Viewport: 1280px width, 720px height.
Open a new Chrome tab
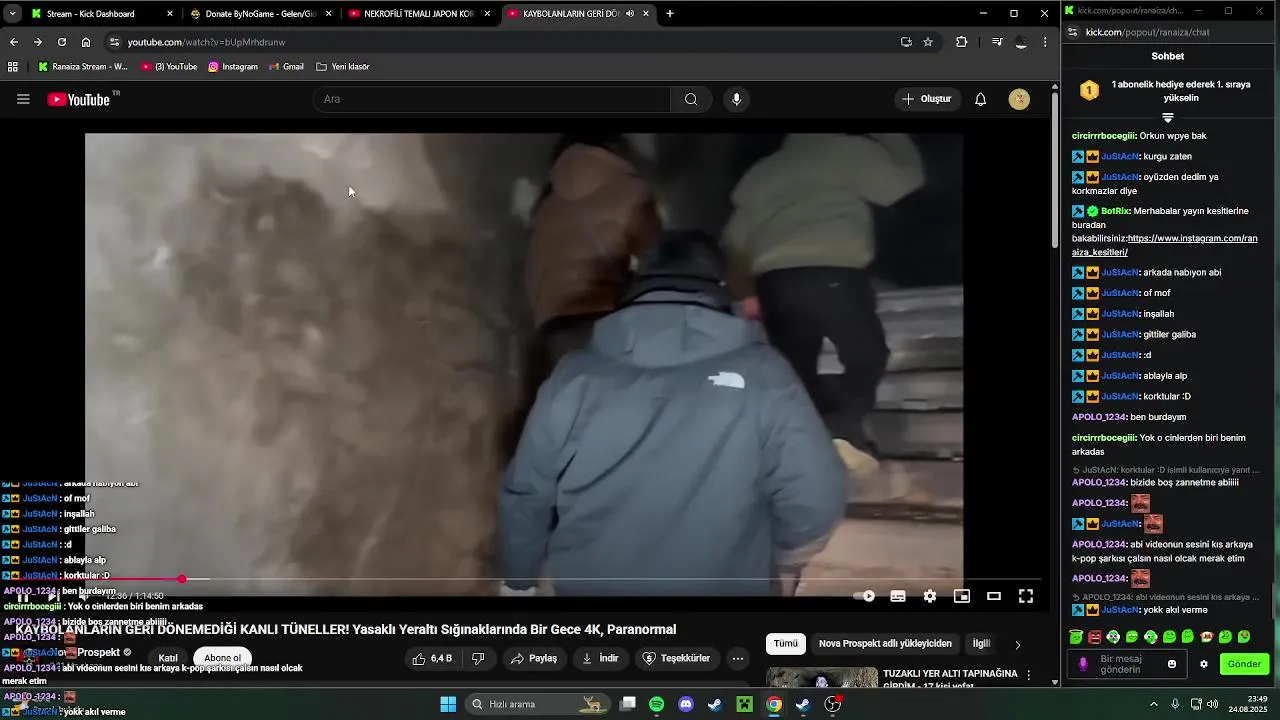(x=670, y=14)
